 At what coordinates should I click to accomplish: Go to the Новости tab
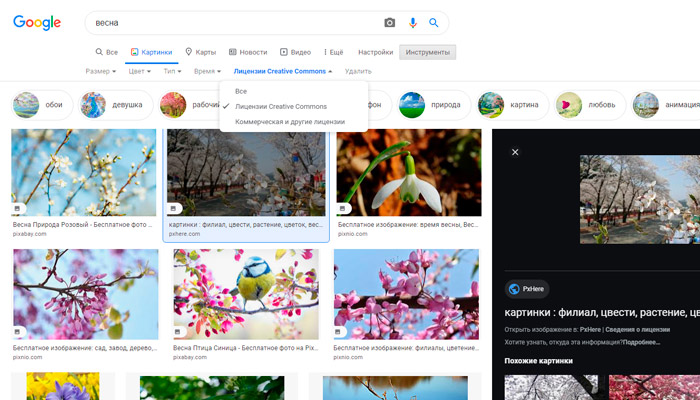248,52
